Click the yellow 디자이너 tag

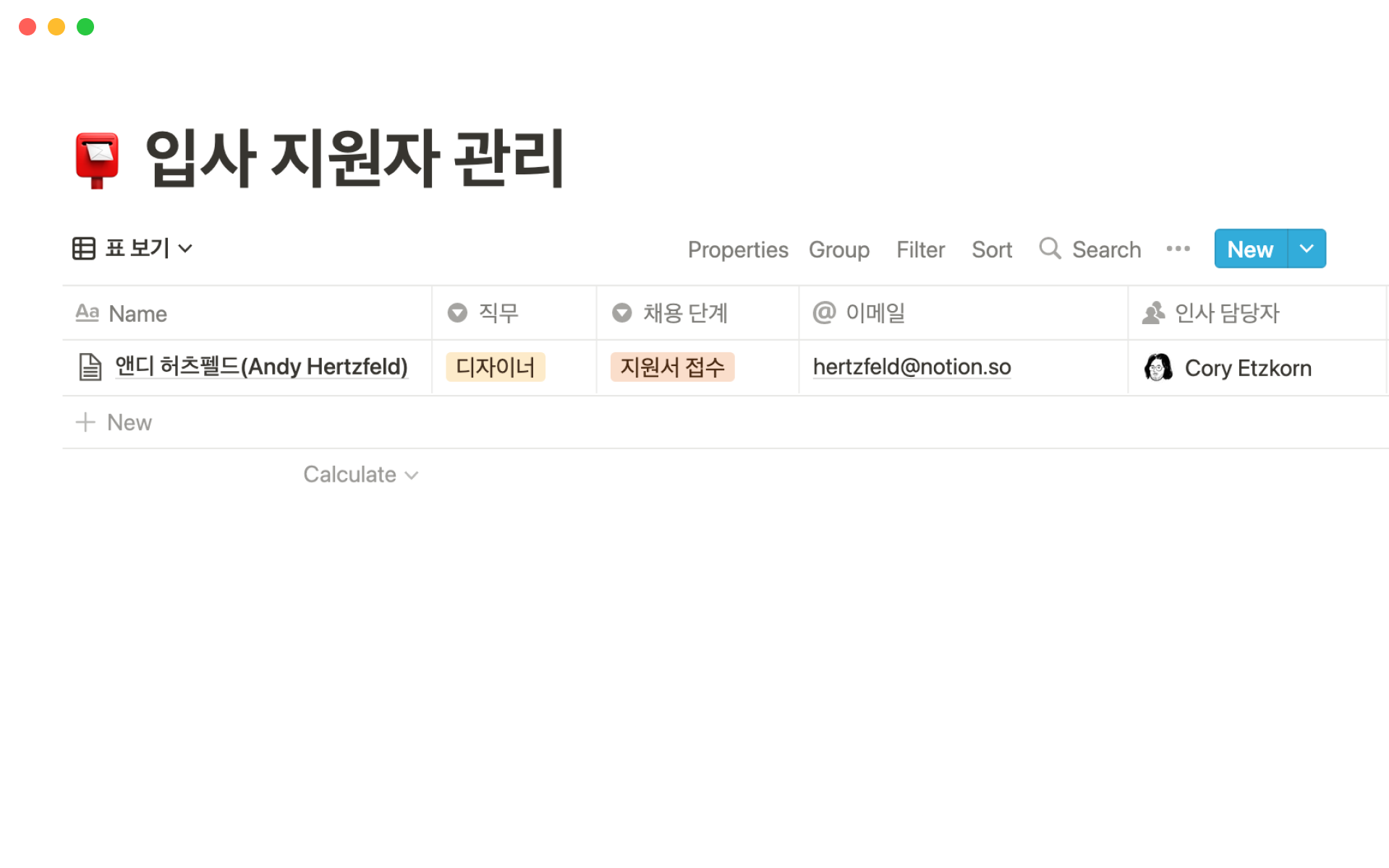(x=495, y=367)
